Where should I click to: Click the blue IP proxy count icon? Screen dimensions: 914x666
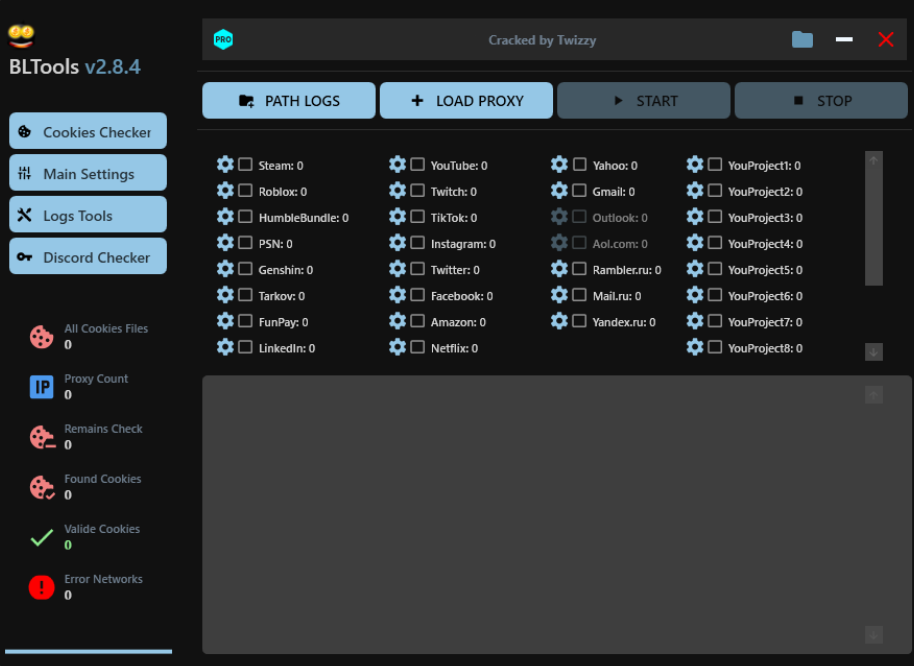41,387
